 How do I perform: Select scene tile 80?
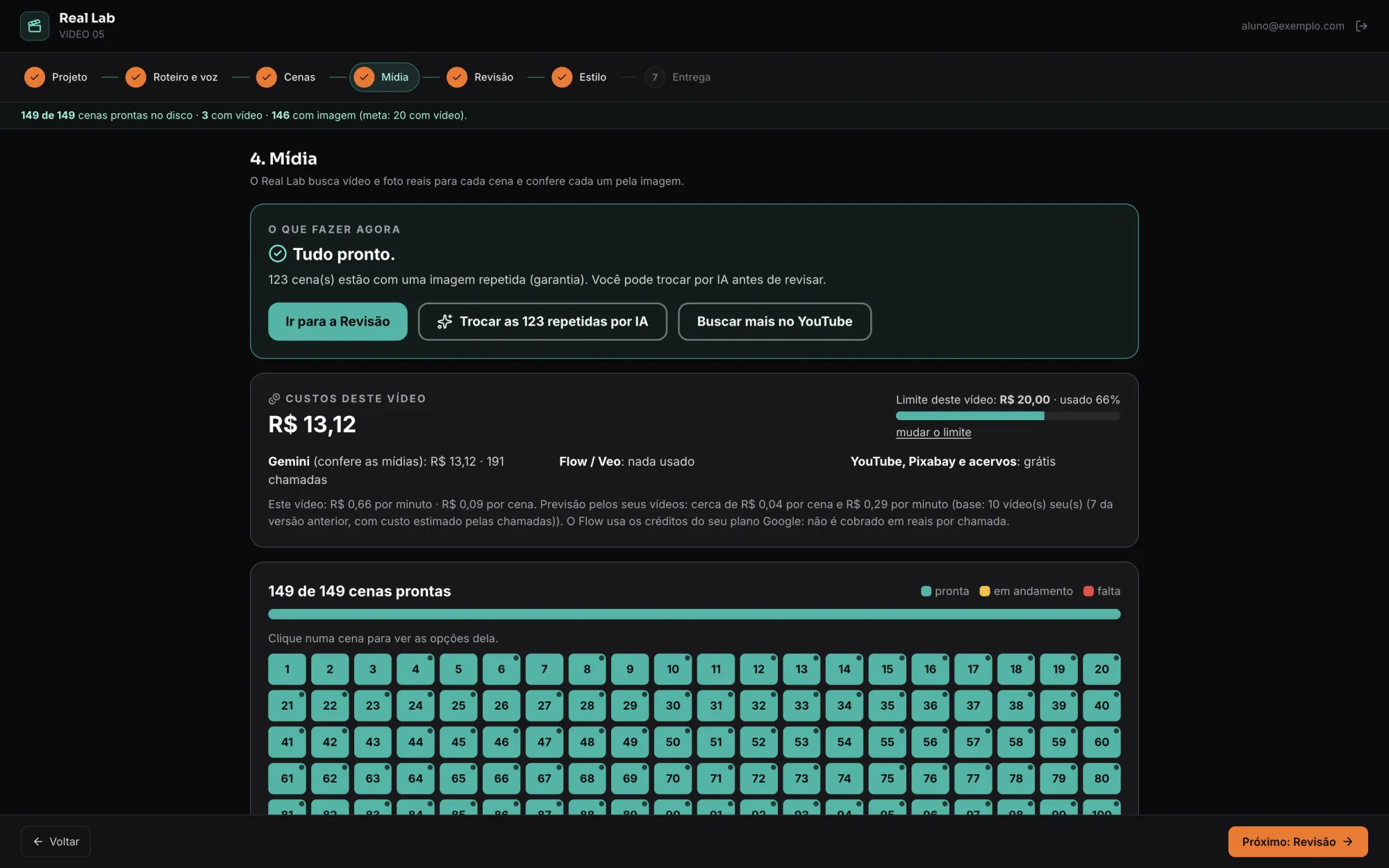[1101, 778]
